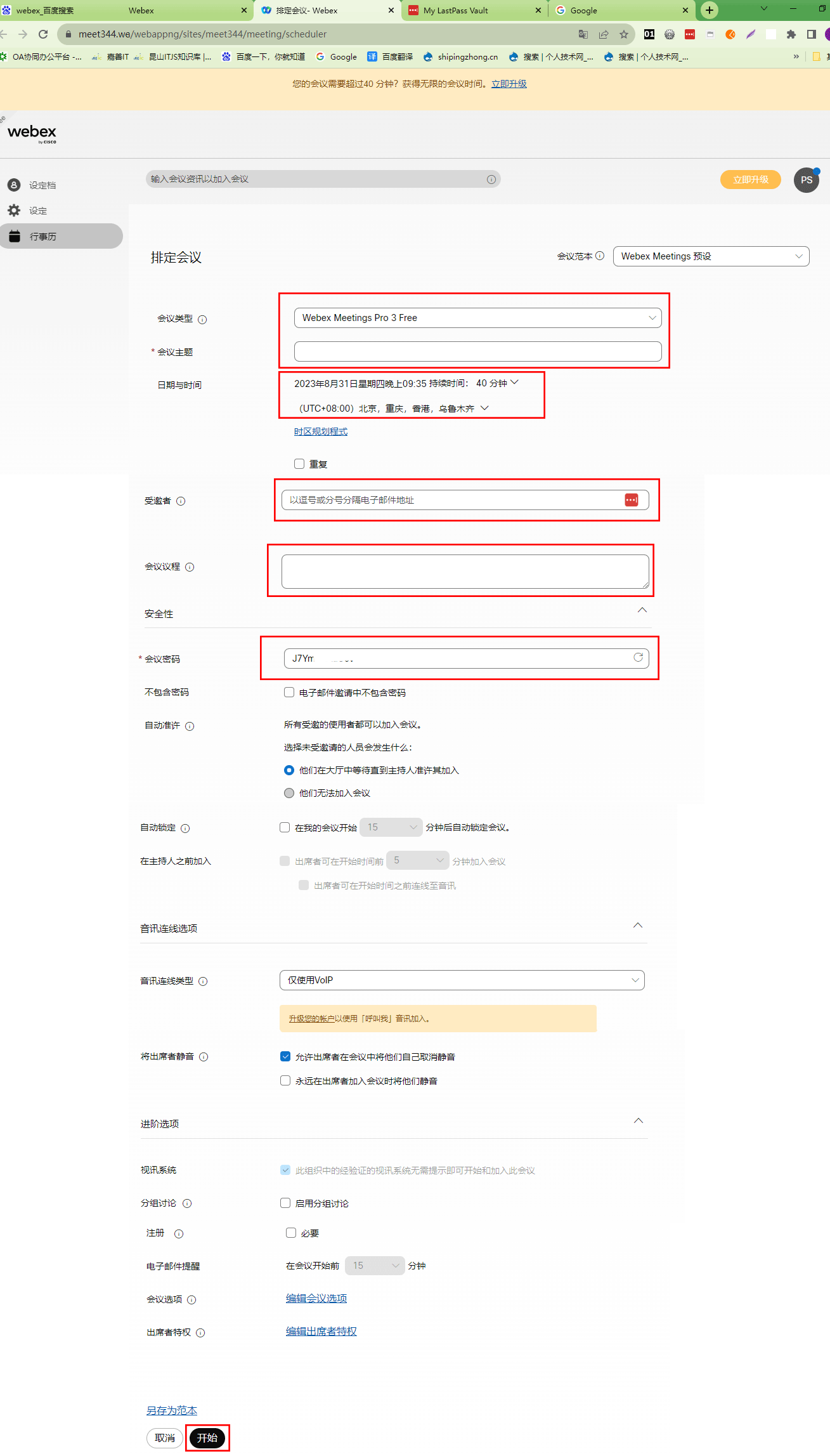
Task: Click the info icon next to 会议类型
Action: click(202, 320)
